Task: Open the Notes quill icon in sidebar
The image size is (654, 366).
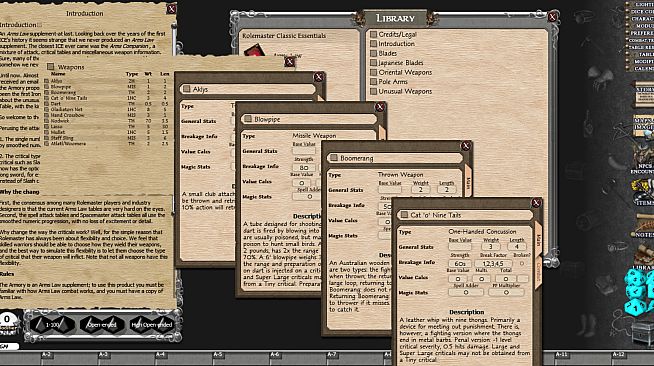Action: tap(644, 227)
